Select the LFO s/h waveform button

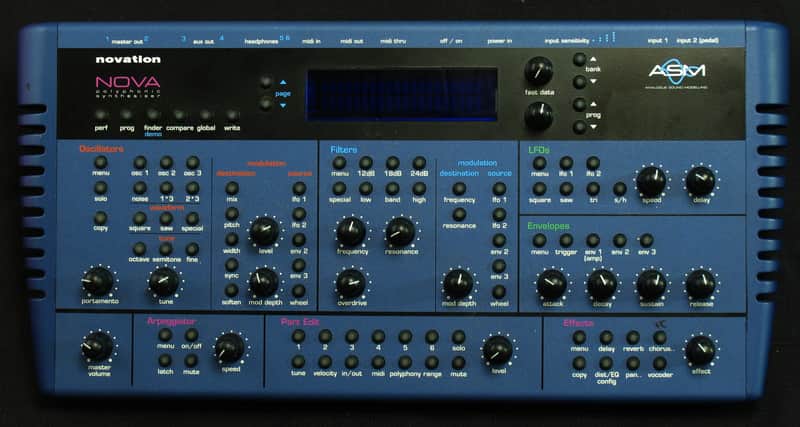619,189
